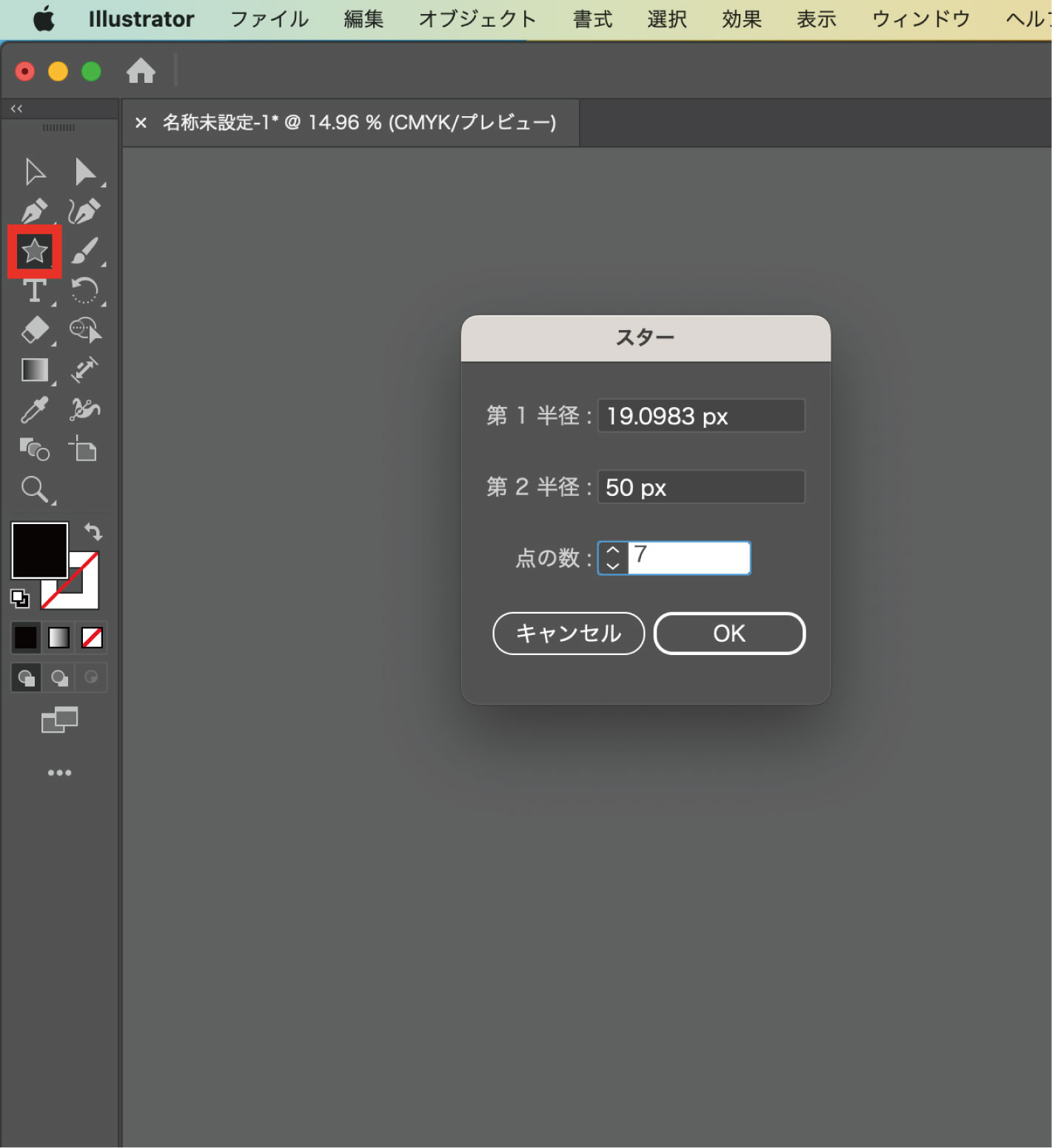Go to the Home screen

141,71
